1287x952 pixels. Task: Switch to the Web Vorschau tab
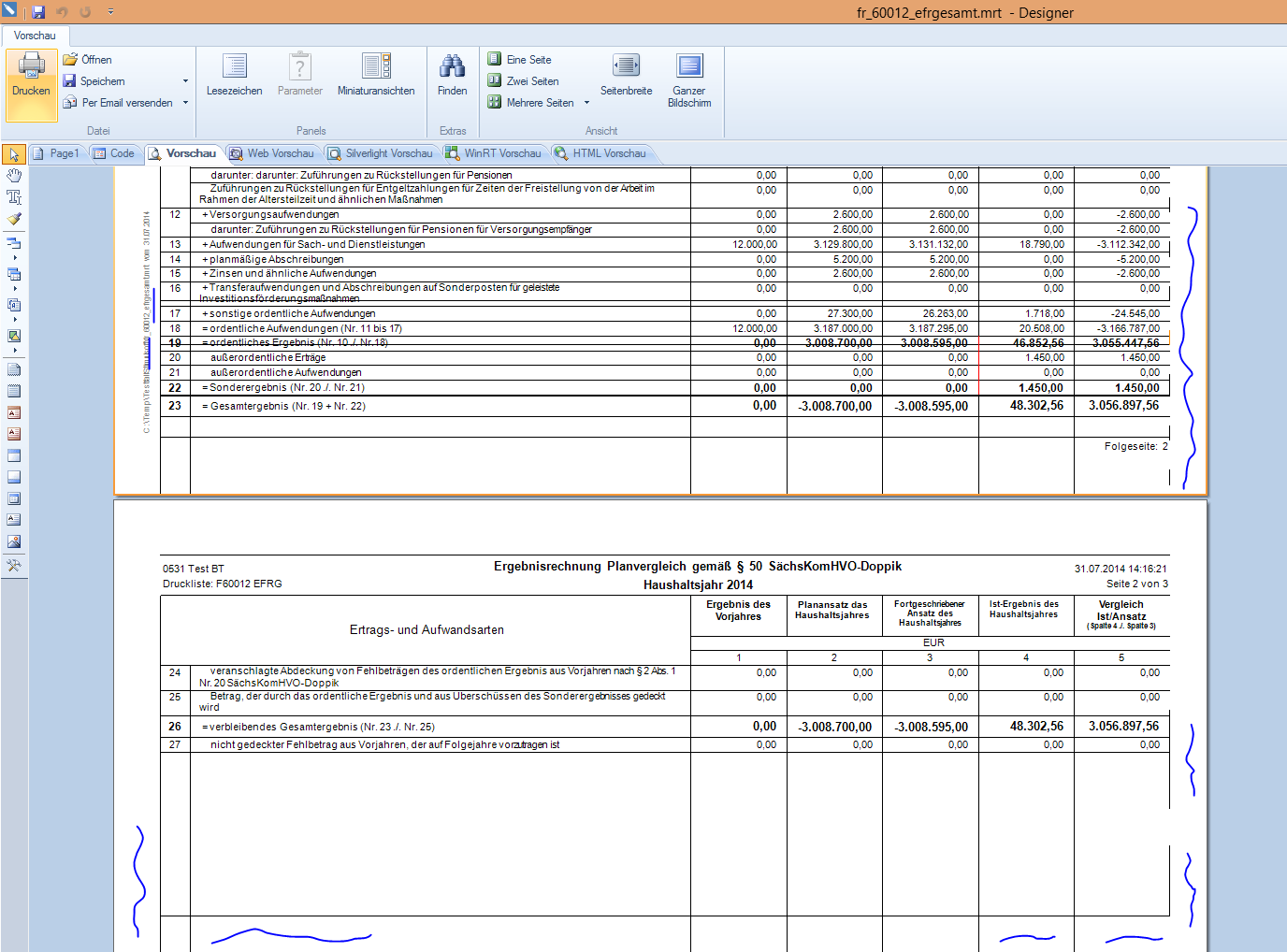click(x=272, y=153)
